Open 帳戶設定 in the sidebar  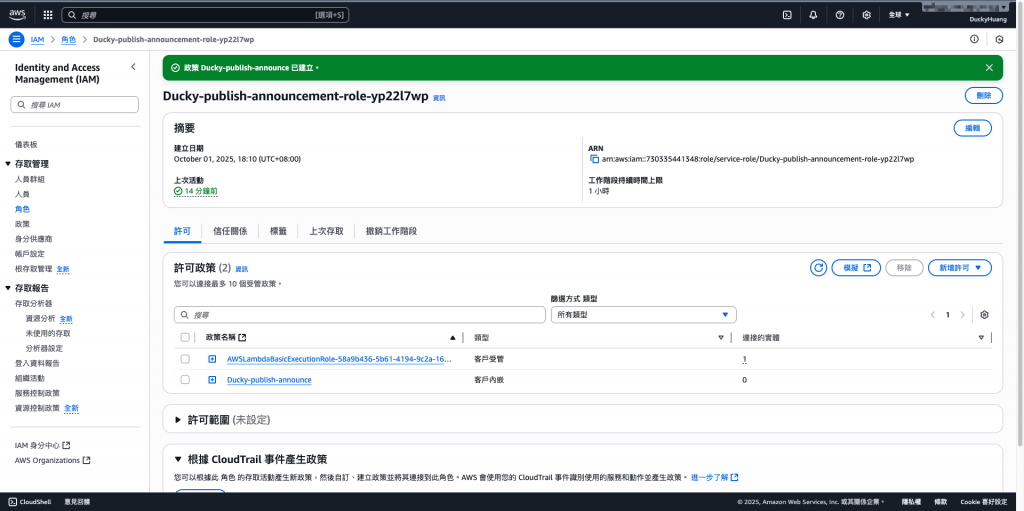point(29,254)
